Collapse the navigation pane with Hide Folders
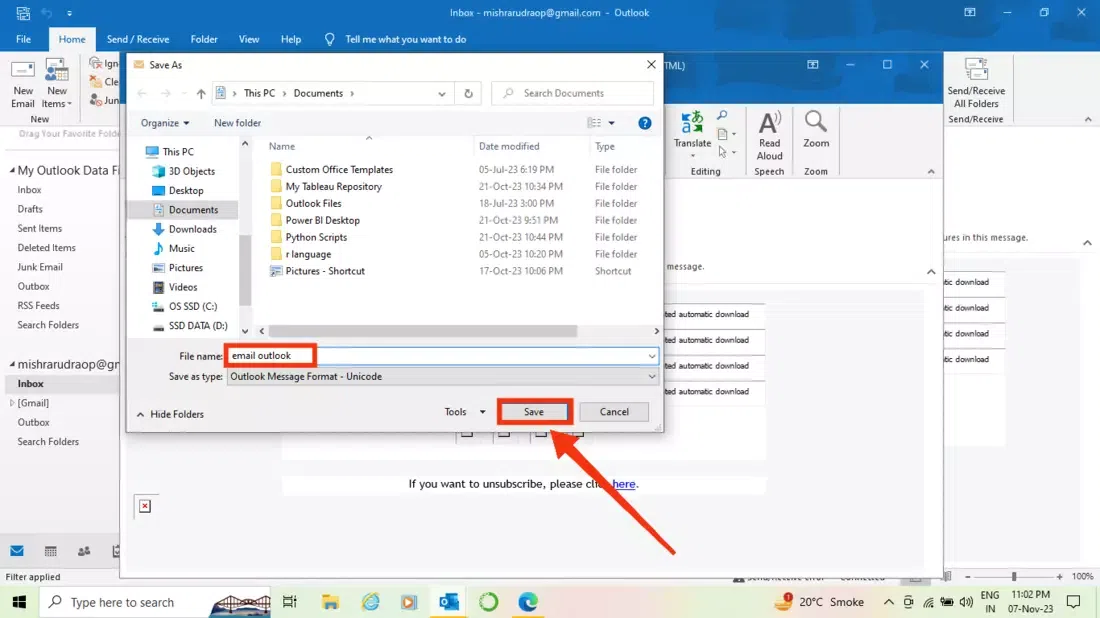The image size is (1100, 618). (x=170, y=415)
